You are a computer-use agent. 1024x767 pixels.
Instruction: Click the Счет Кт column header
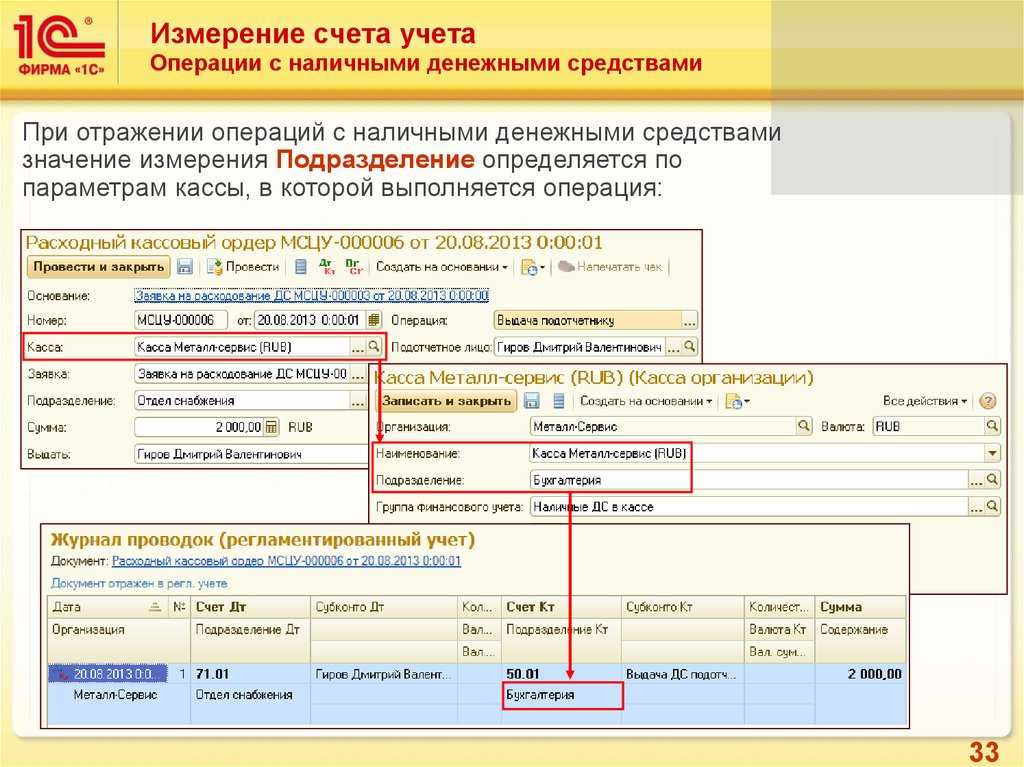point(560,607)
